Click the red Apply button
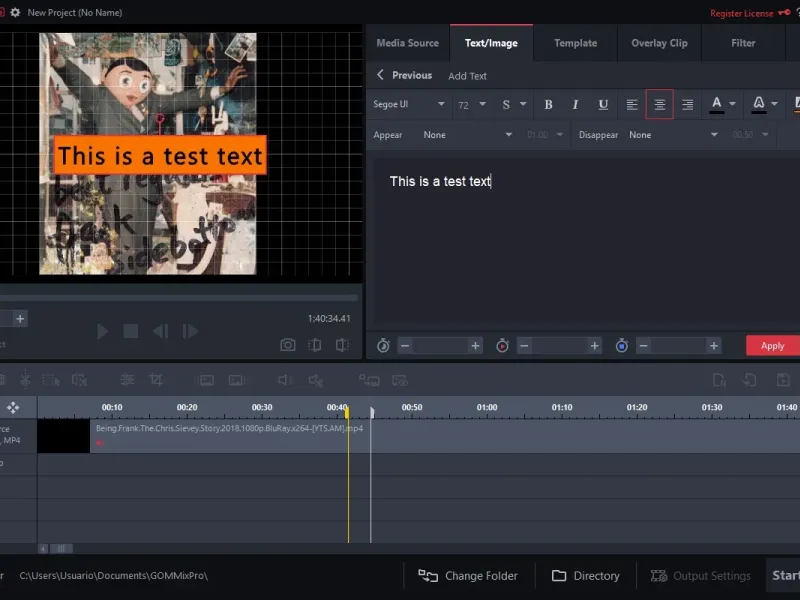Viewport: 800px width, 600px height. point(772,345)
